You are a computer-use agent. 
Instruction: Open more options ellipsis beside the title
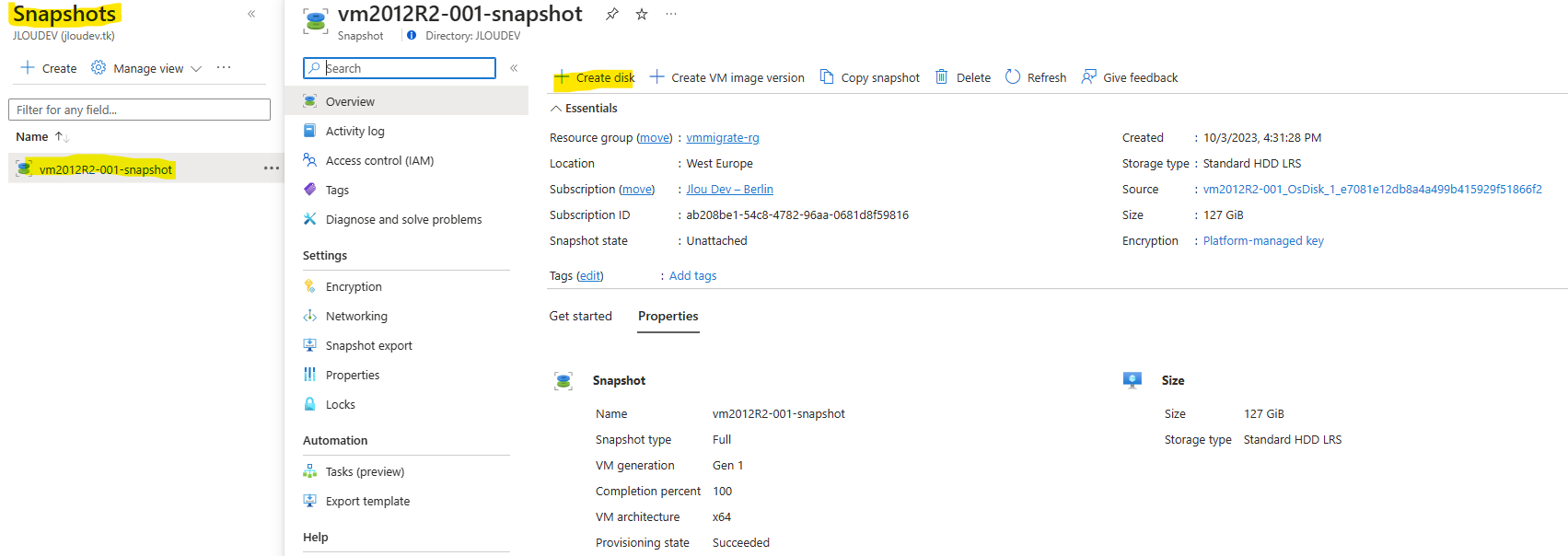click(671, 14)
